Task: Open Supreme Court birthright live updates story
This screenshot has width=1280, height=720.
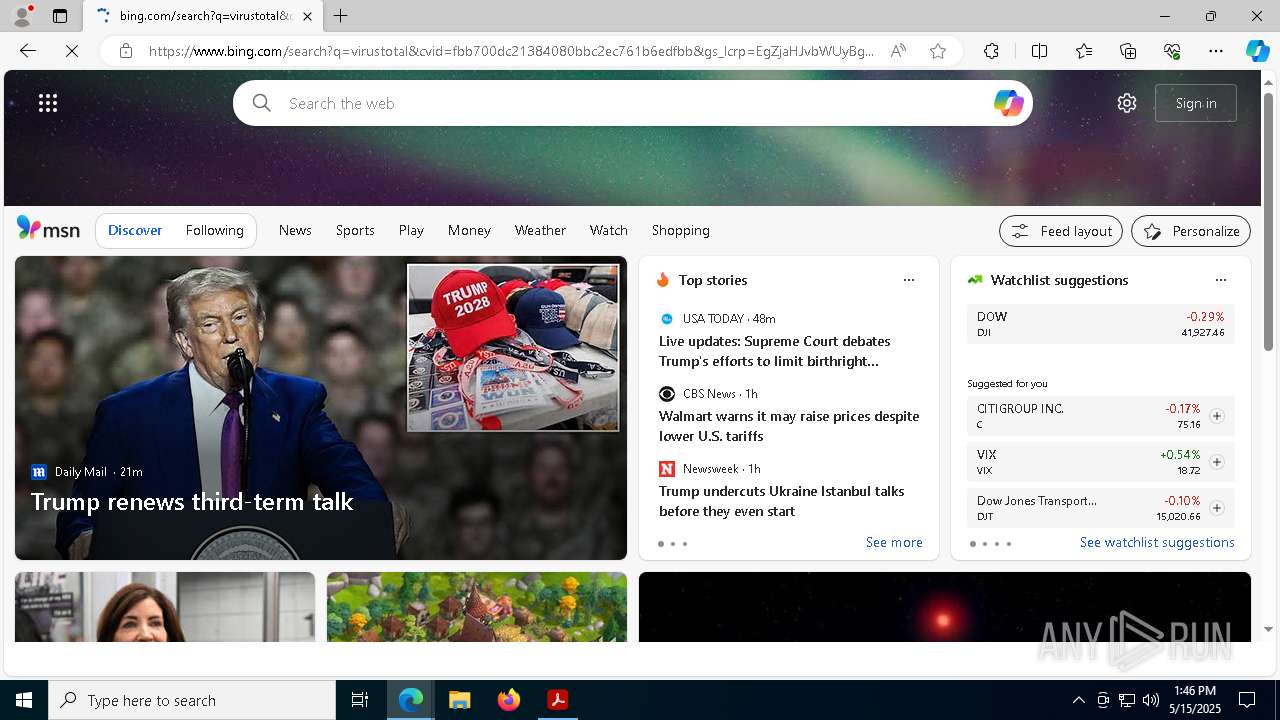Action: (775, 351)
